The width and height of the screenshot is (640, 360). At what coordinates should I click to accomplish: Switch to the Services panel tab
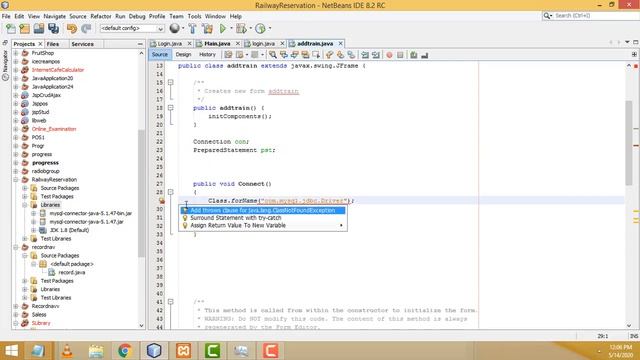click(x=82, y=44)
